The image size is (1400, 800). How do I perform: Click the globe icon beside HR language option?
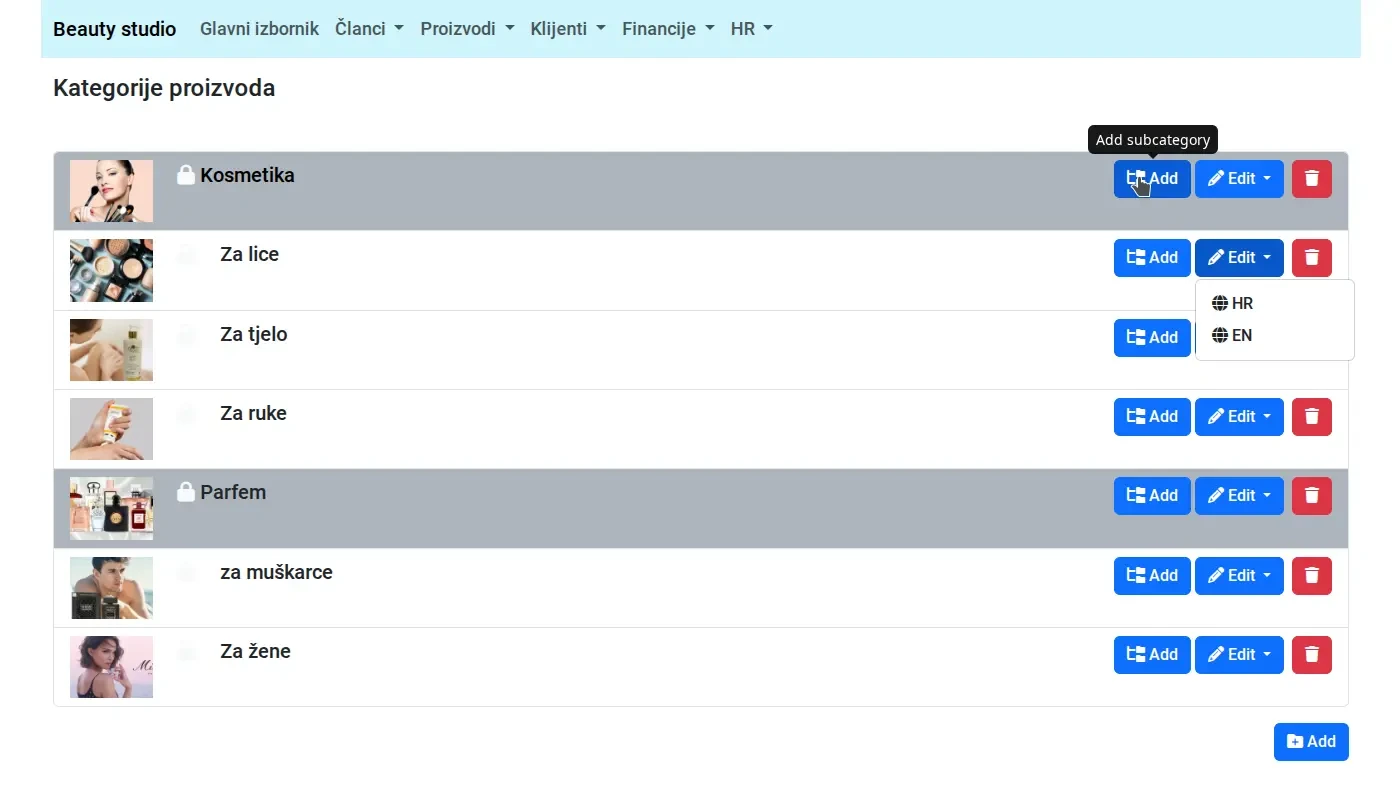(1218, 302)
